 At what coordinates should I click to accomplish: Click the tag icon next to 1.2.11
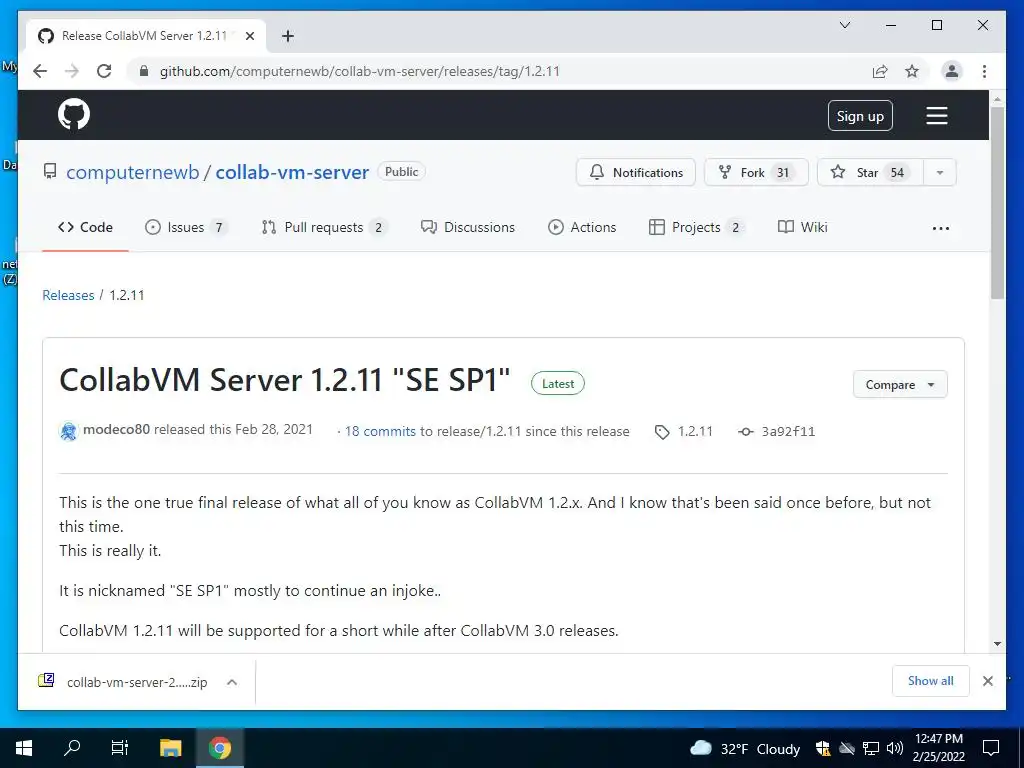pos(662,432)
